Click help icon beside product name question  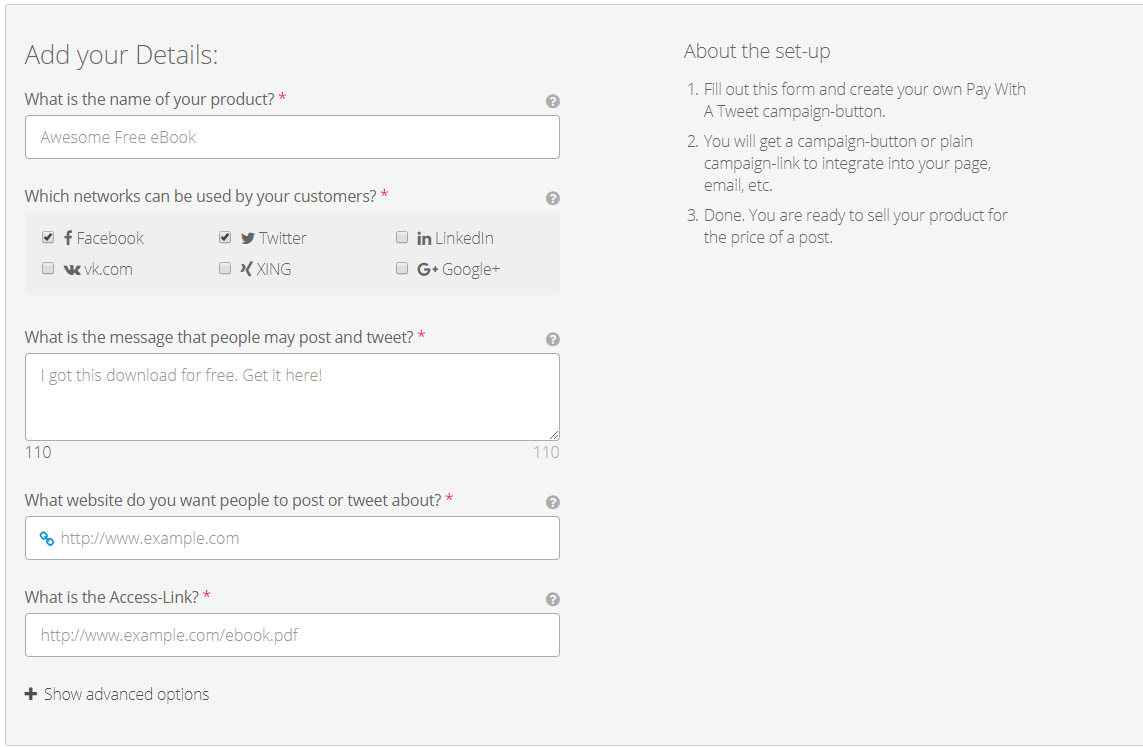(553, 101)
